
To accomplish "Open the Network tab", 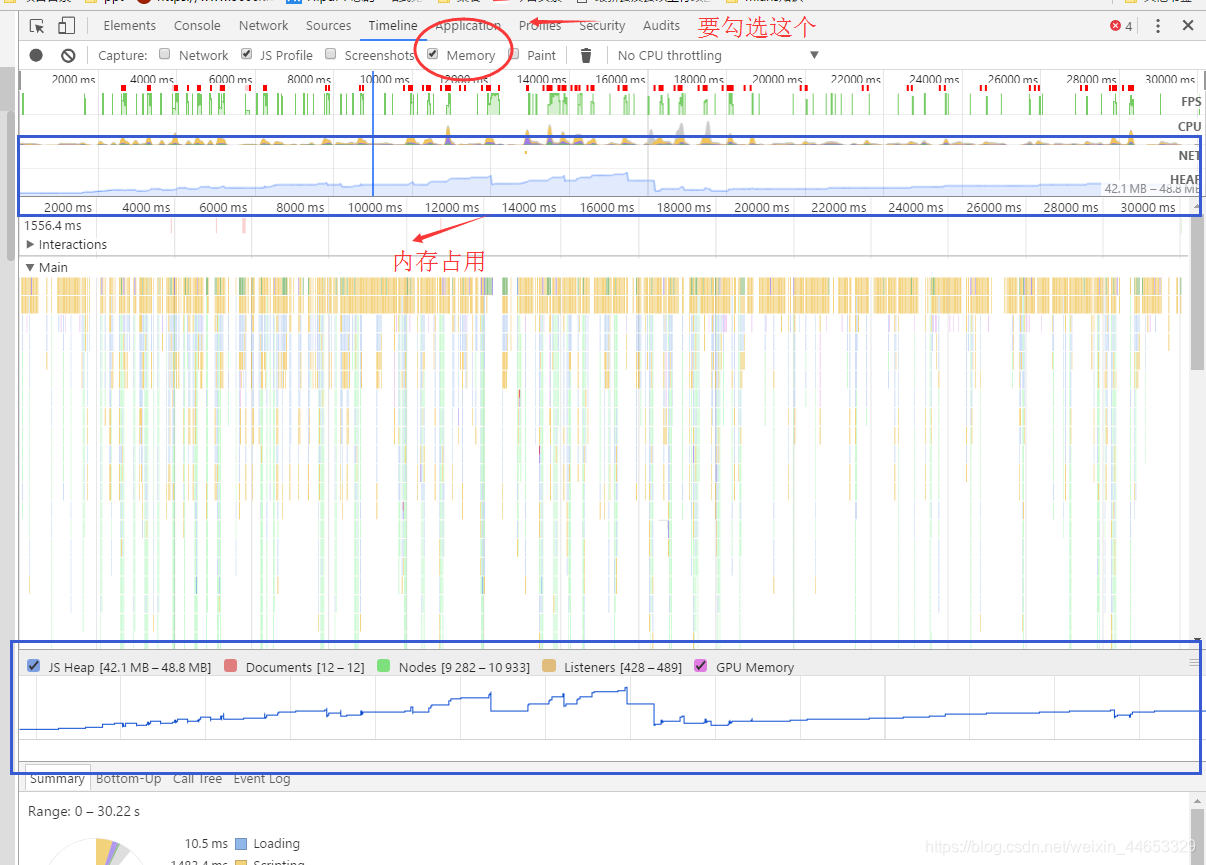I will (263, 26).
